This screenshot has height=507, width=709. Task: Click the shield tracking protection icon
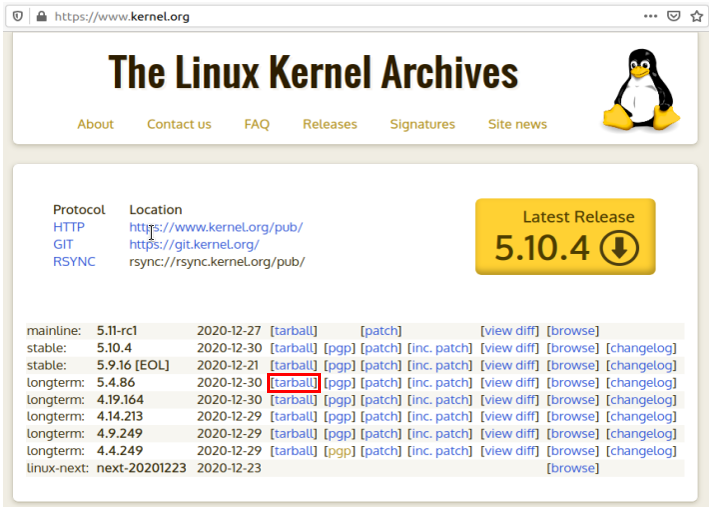click(x=19, y=16)
